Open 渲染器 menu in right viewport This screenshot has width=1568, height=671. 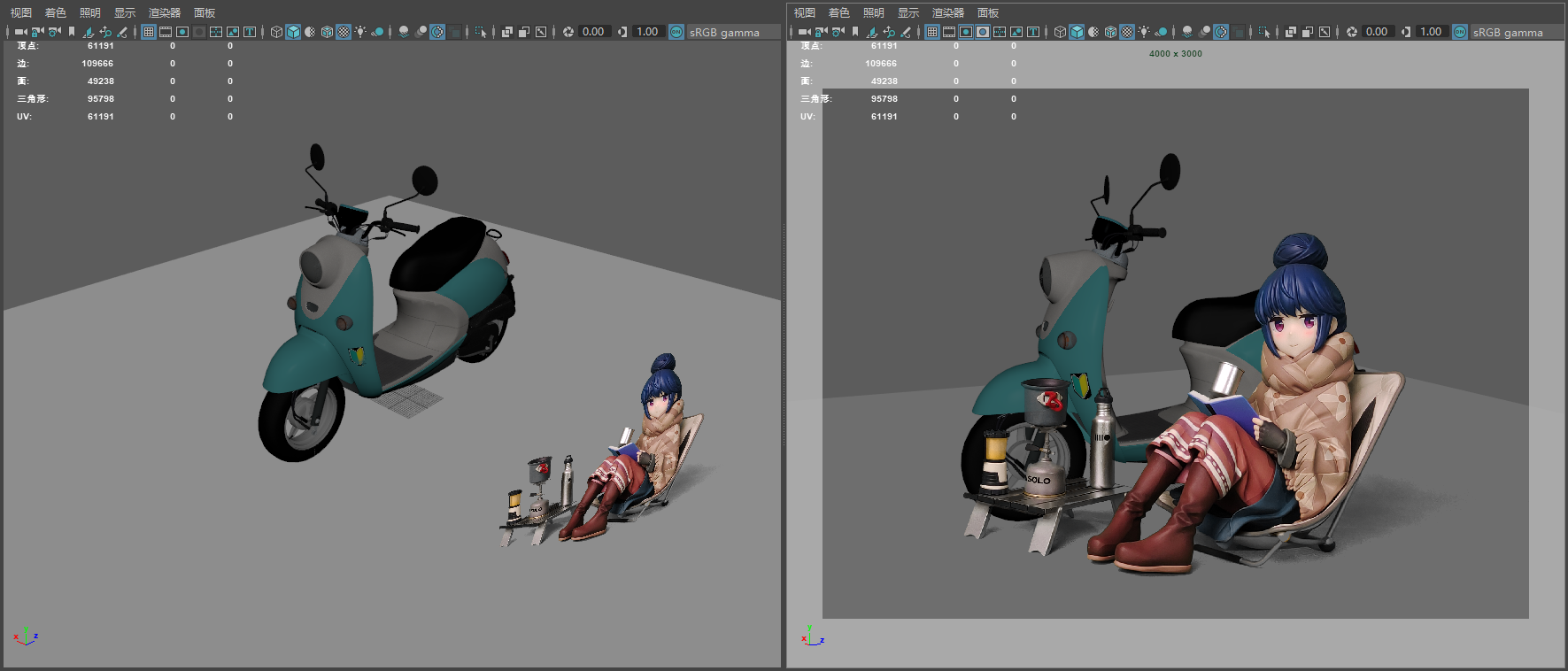coord(947,12)
